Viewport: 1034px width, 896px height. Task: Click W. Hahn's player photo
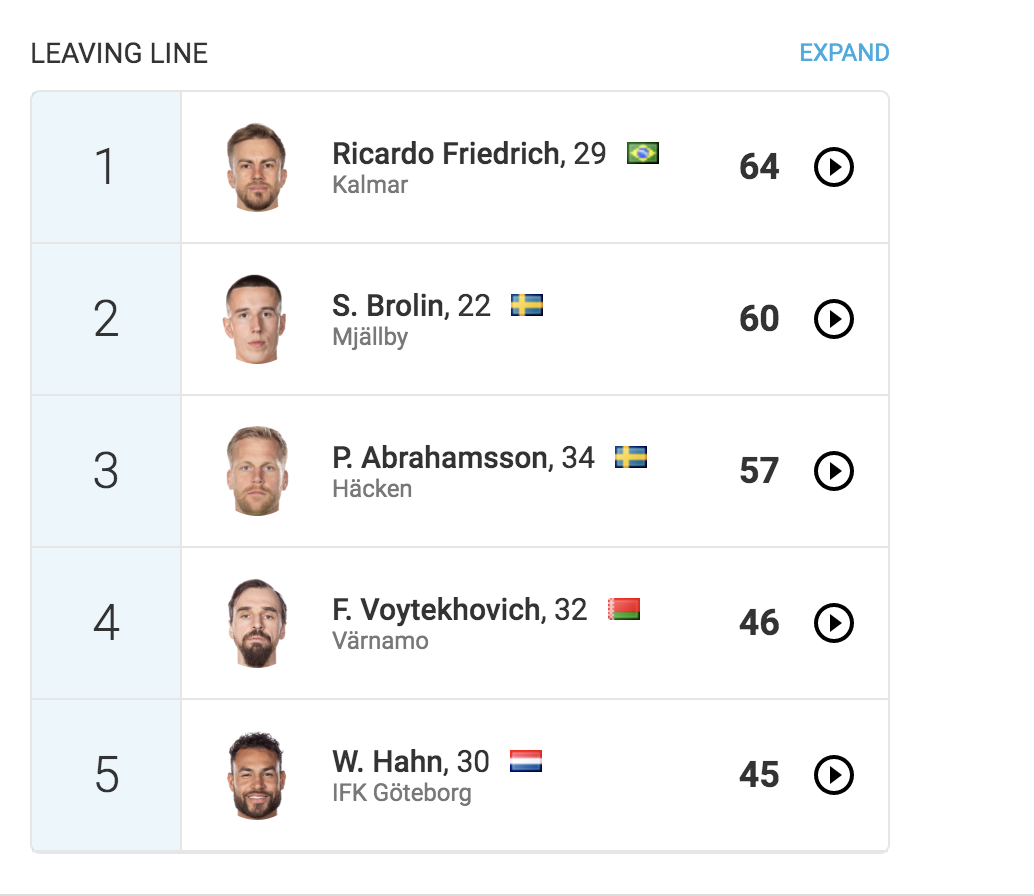click(x=257, y=775)
